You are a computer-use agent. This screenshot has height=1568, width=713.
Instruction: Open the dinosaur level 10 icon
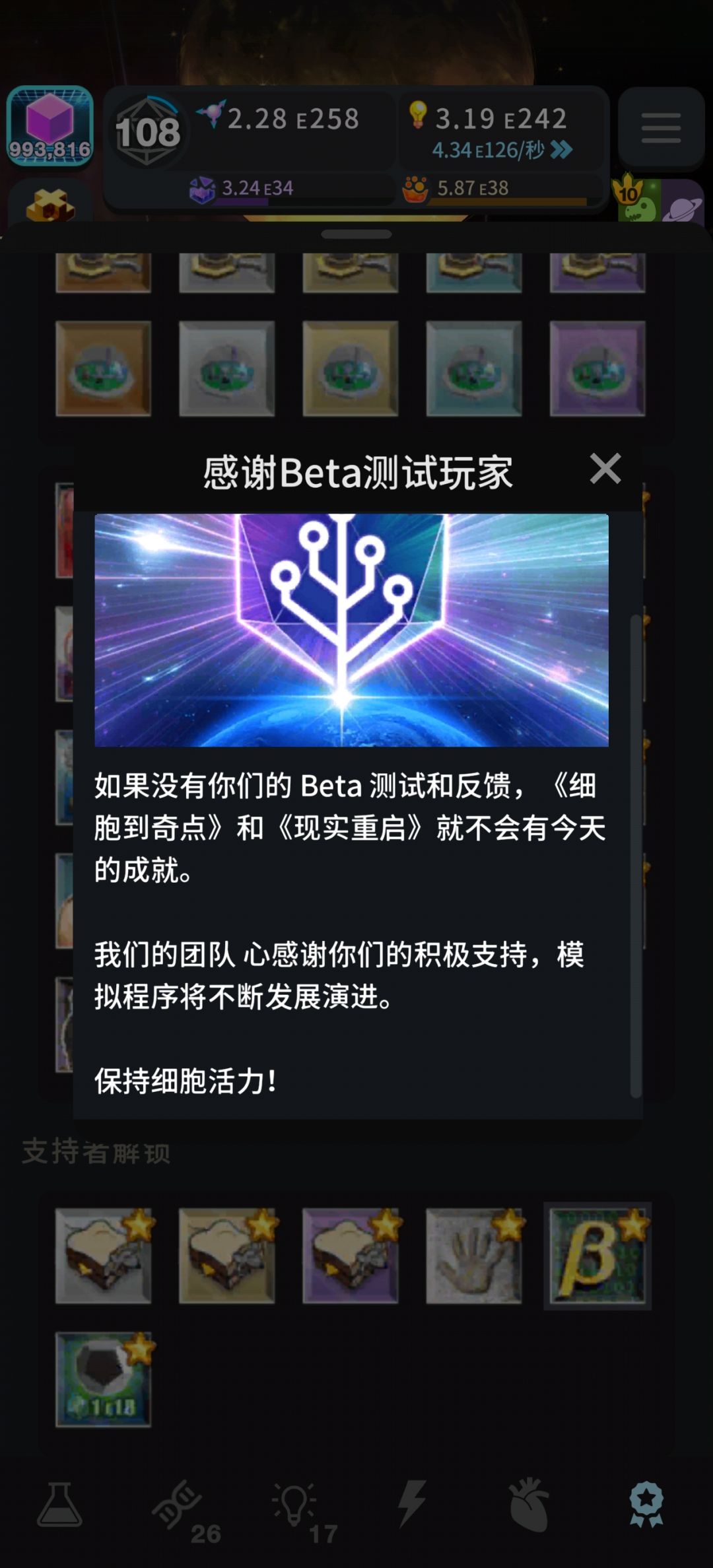636,198
